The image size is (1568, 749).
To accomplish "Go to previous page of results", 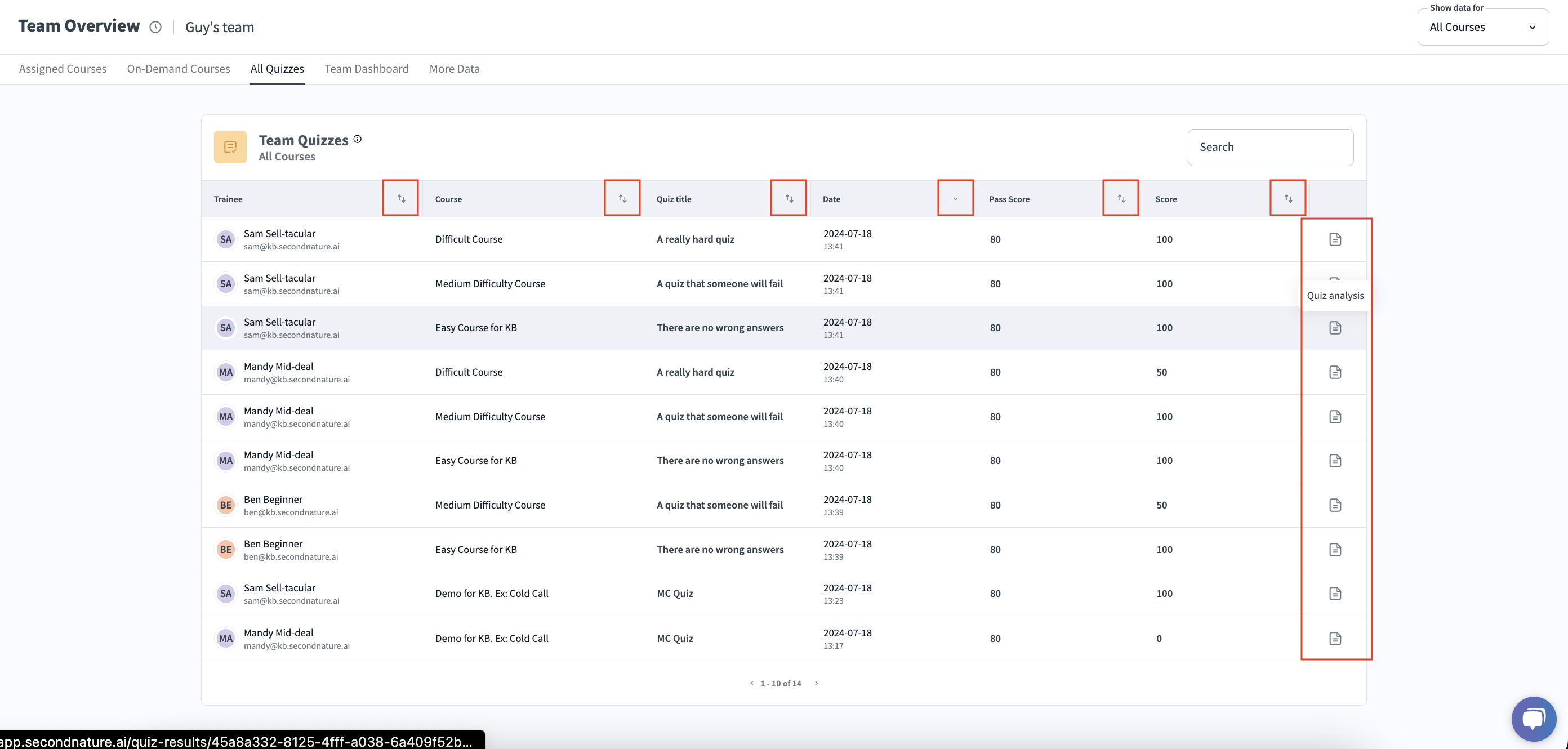I will (752, 683).
